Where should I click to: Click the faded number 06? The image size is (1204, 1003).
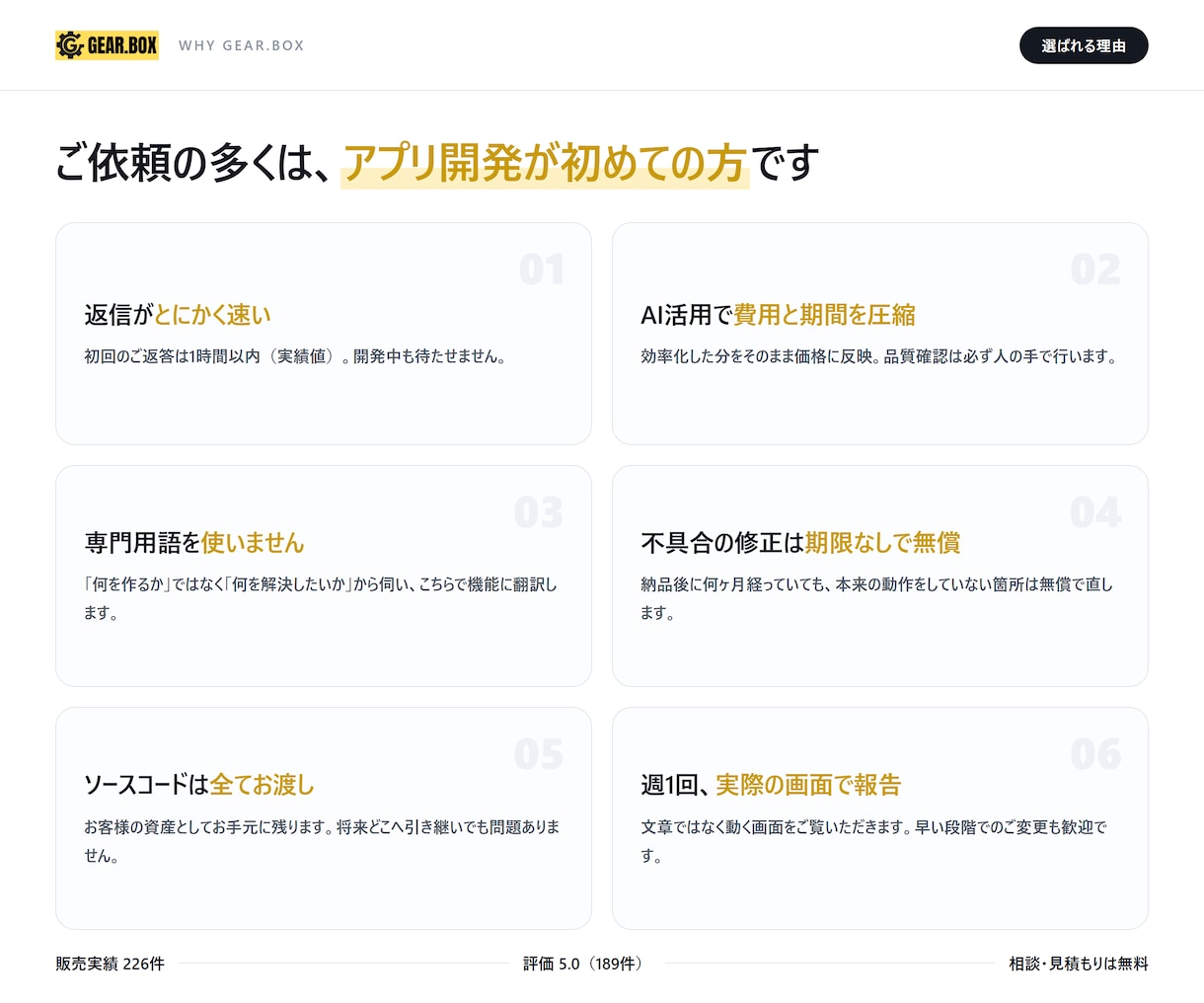coord(1095,755)
